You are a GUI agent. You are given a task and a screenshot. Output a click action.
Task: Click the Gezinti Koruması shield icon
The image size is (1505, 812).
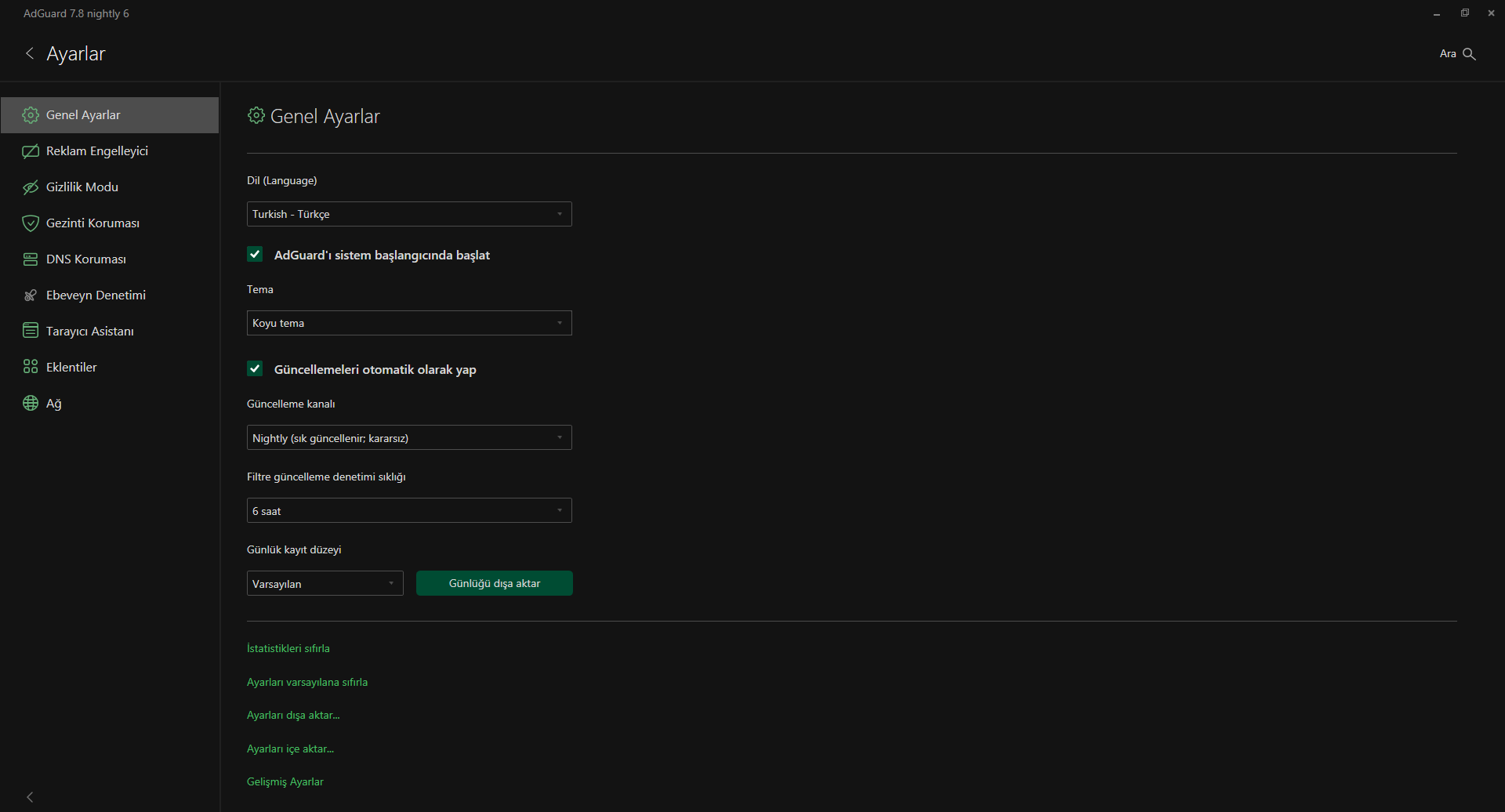coord(31,223)
